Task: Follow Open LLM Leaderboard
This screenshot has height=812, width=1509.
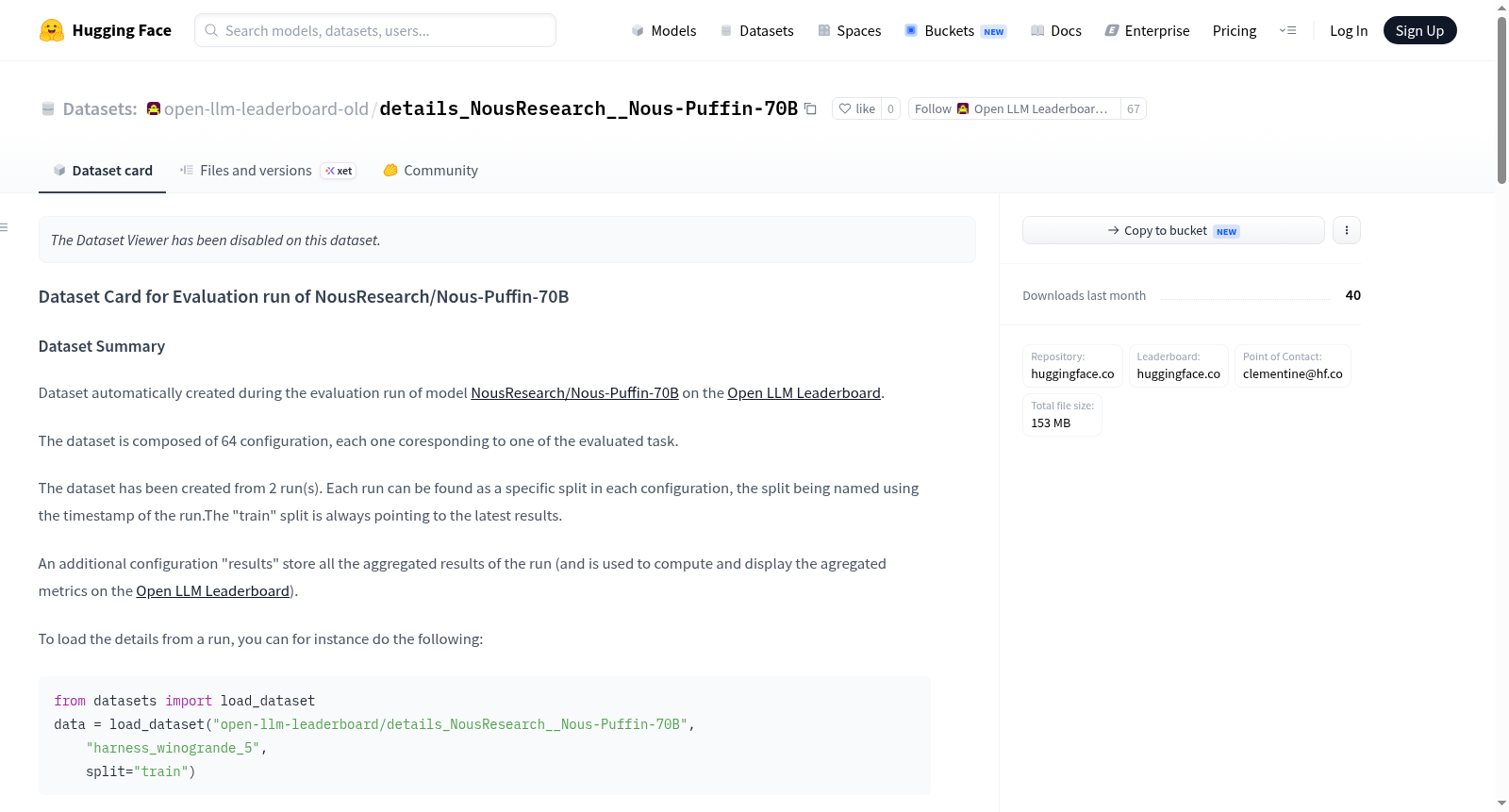Action: pos(1014,108)
